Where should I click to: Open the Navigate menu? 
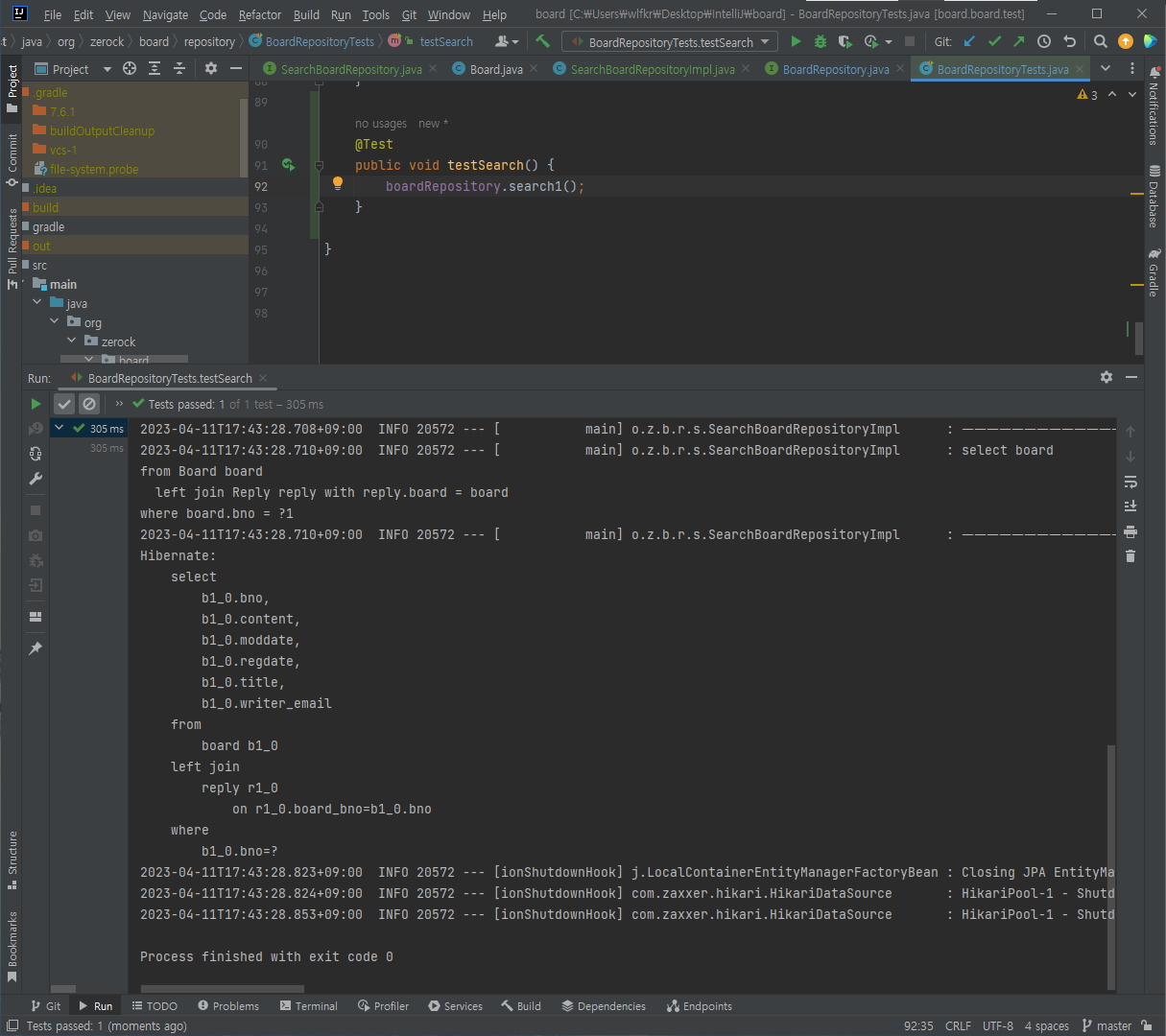(x=165, y=14)
